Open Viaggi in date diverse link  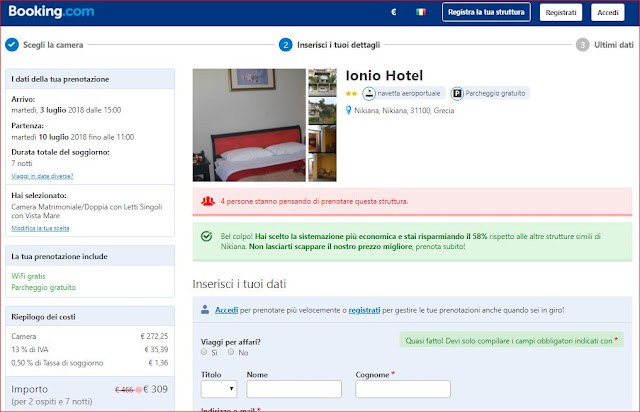pyautogui.click(x=42, y=176)
